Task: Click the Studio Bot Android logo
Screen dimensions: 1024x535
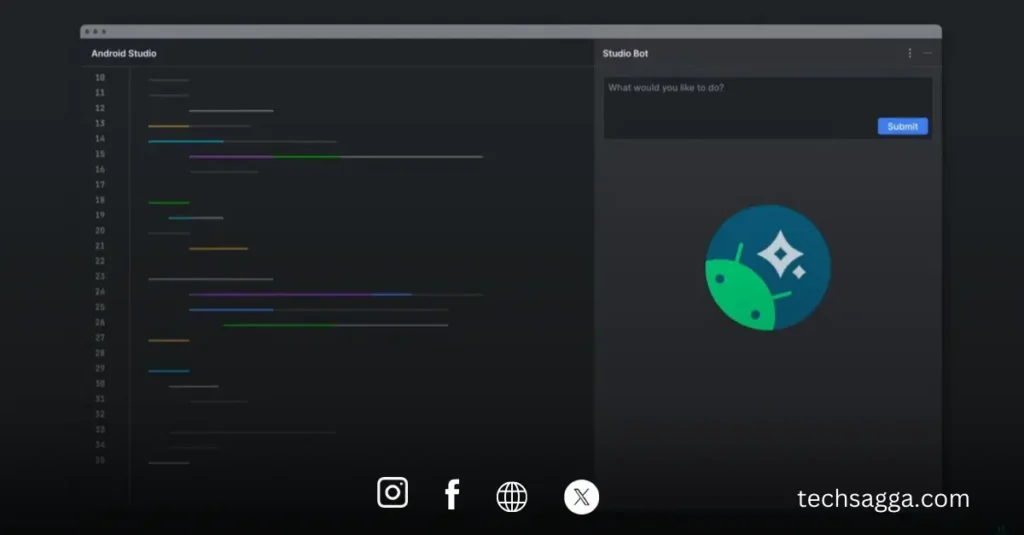Action: pos(768,268)
